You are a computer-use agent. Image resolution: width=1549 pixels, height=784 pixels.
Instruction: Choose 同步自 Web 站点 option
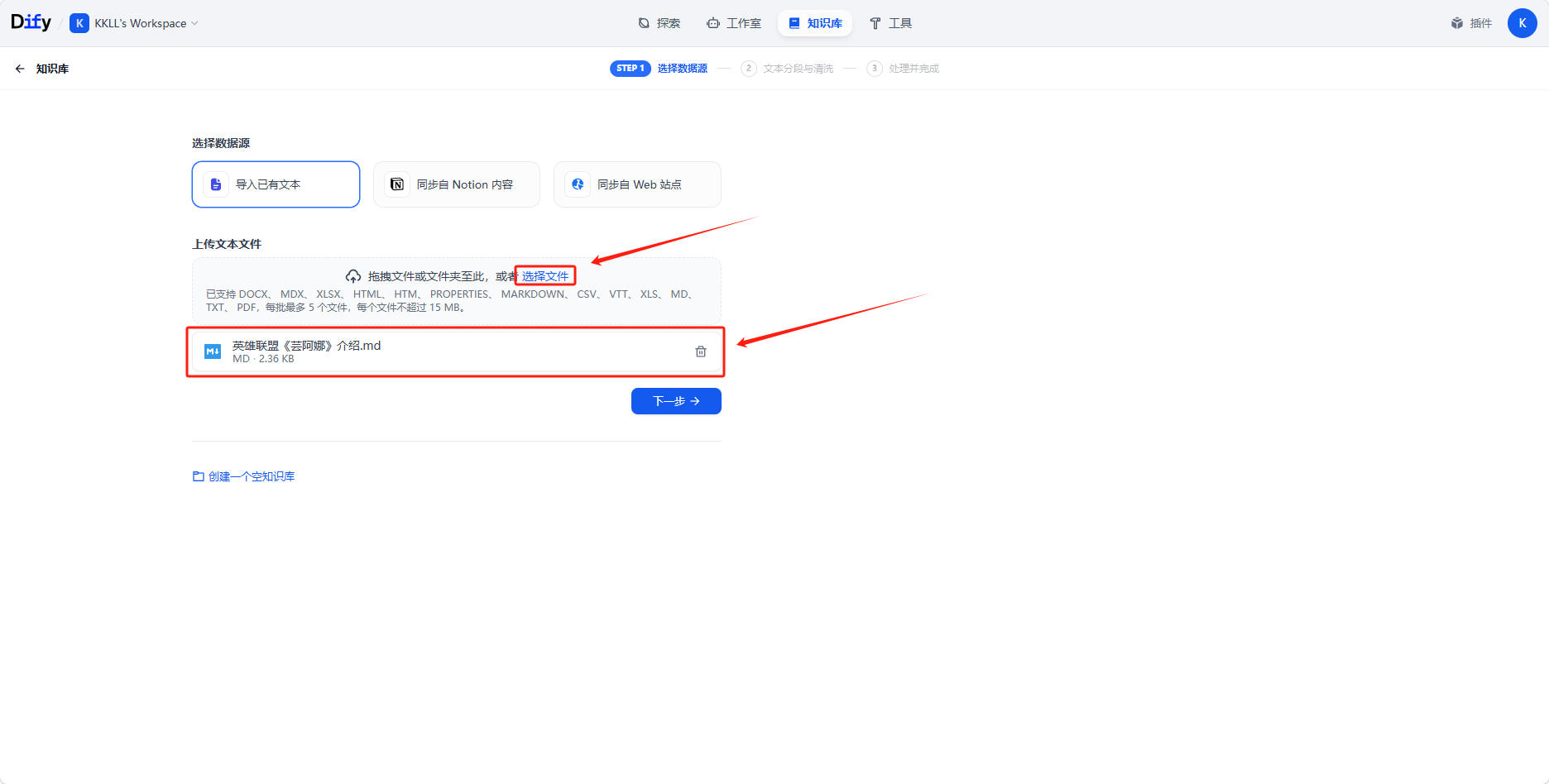tap(637, 184)
